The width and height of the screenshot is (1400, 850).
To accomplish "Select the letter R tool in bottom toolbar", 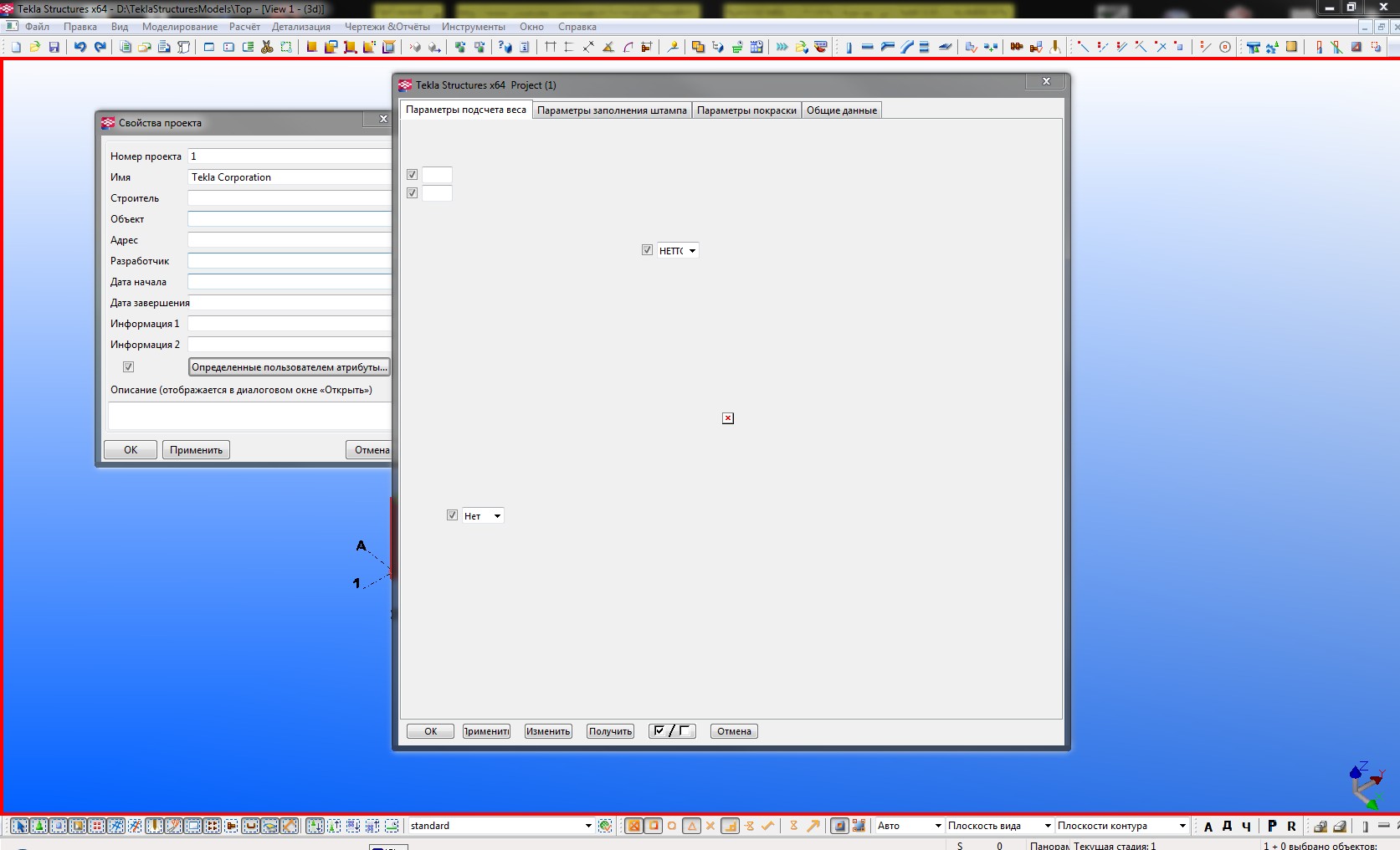I will 1291,826.
